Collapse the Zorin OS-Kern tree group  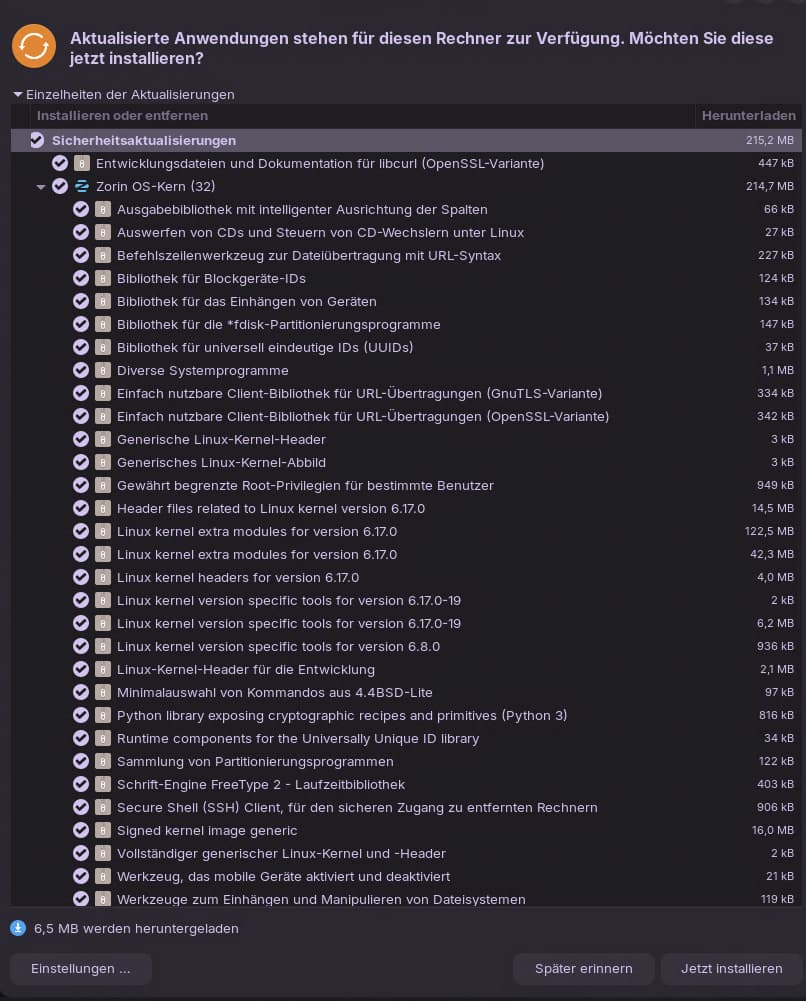41,187
